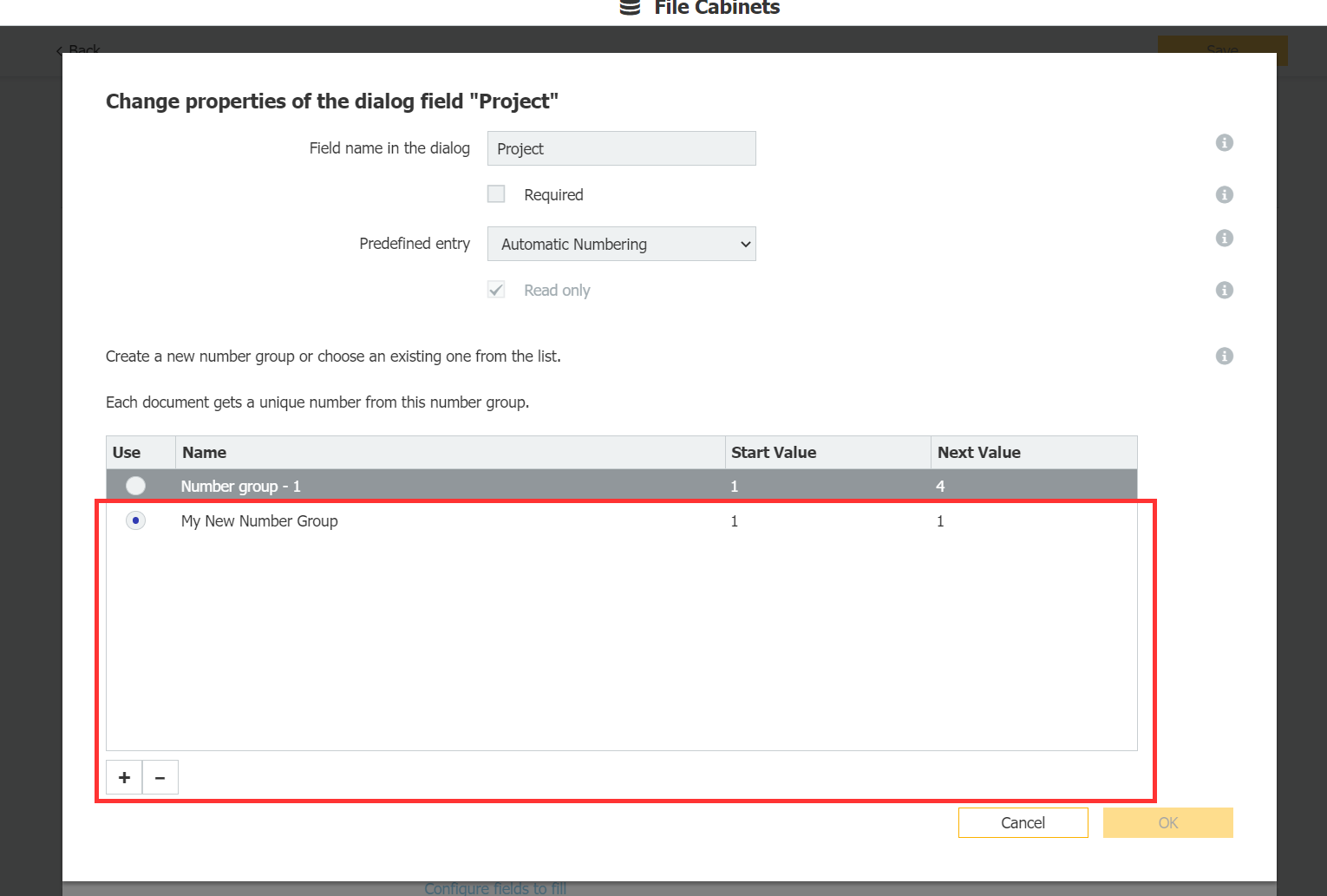The height and width of the screenshot is (896, 1327).
Task: Remove number group with minus button
Action: (160, 777)
